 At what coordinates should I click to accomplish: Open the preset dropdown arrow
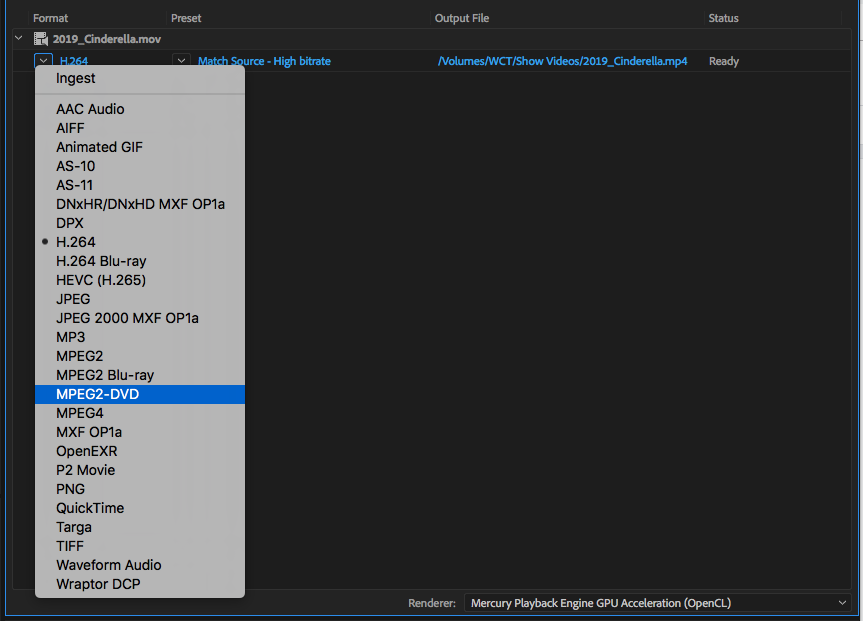tap(181, 61)
